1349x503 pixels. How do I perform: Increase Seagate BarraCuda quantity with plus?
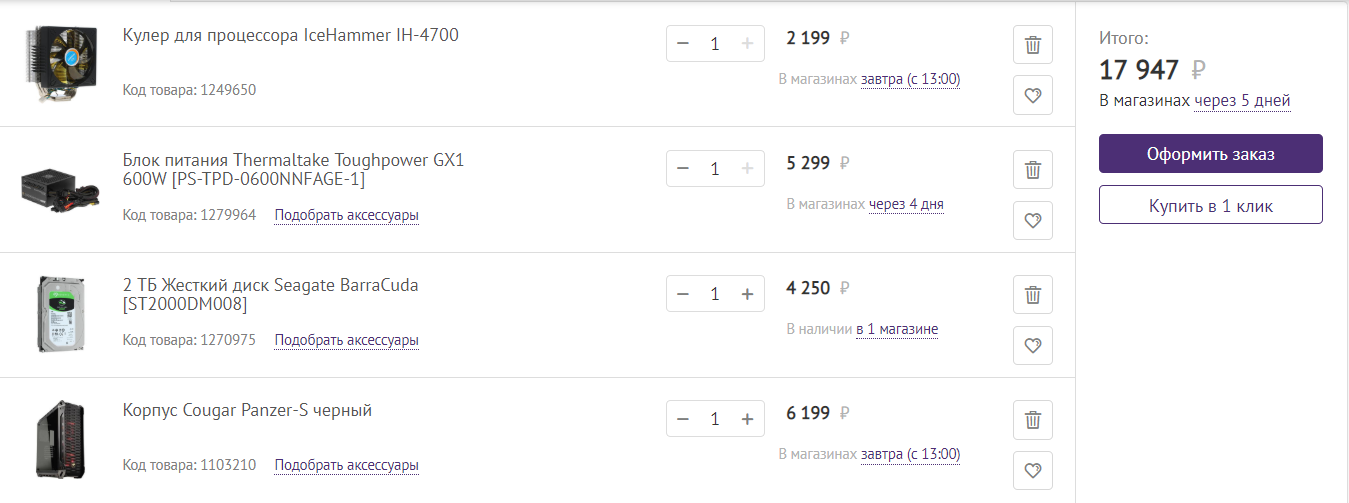pyautogui.click(x=746, y=294)
